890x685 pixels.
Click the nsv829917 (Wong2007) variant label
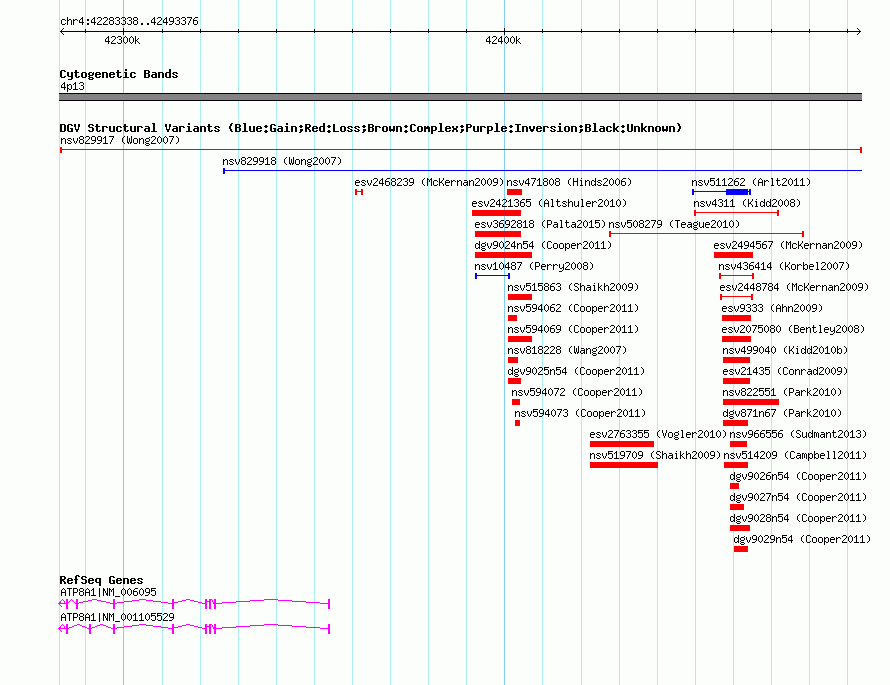point(120,140)
